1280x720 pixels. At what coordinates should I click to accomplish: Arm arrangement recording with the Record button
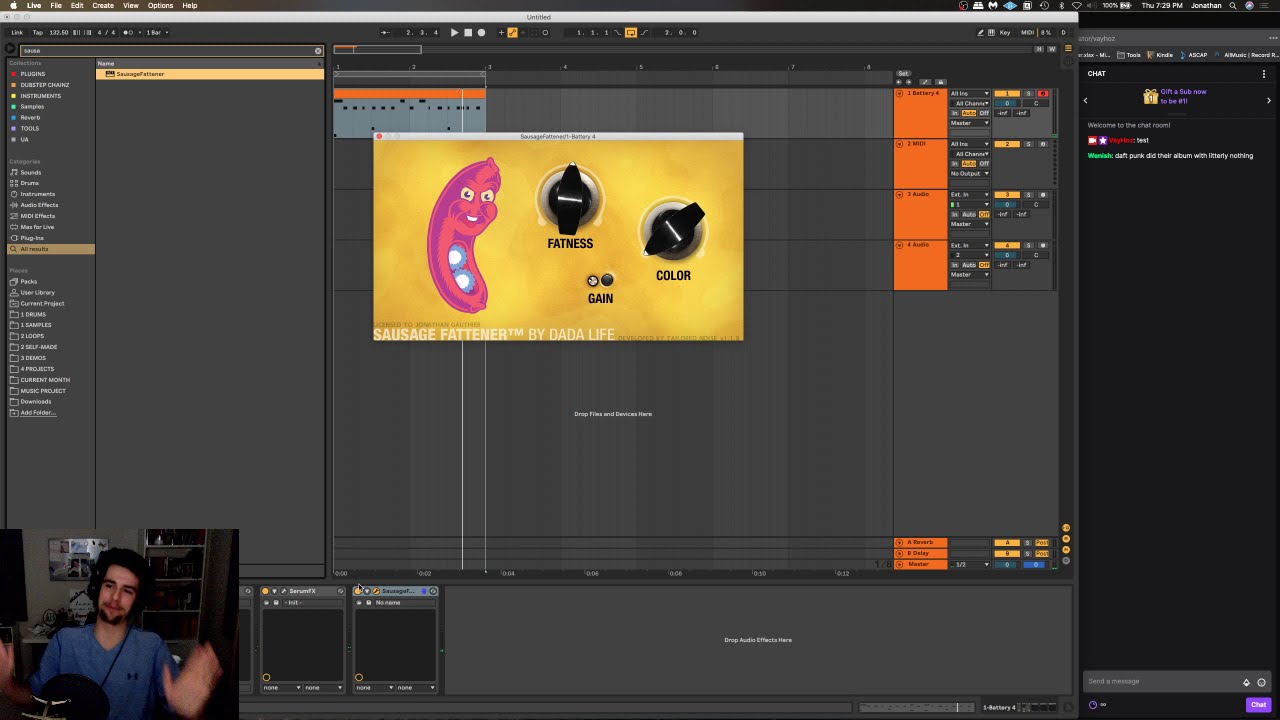pyautogui.click(x=481, y=32)
